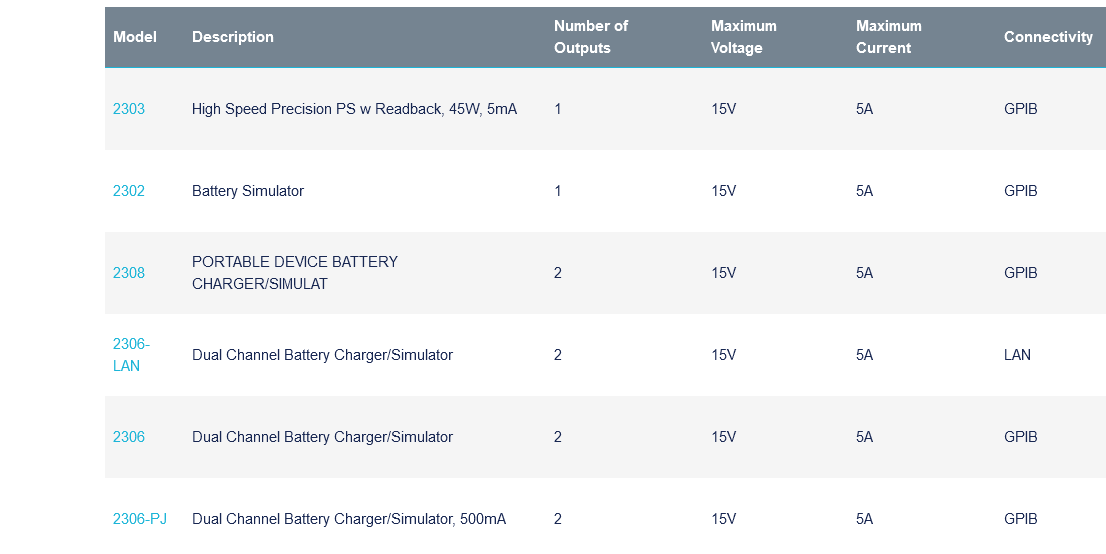
Task: Select the Battery Simulator description text
Action: point(248,191)
